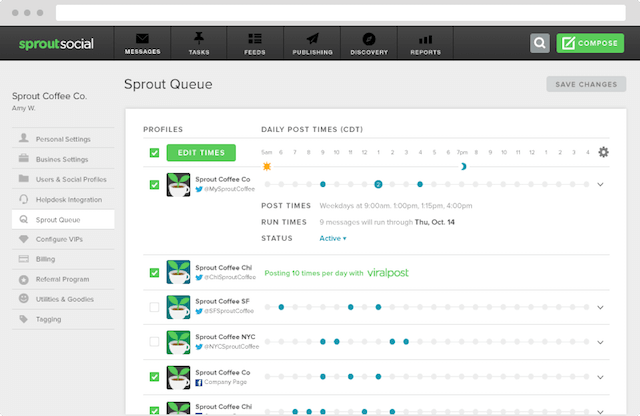Click the viralpost link
This screenshot has height=416, width=640.
click(388, 273)
